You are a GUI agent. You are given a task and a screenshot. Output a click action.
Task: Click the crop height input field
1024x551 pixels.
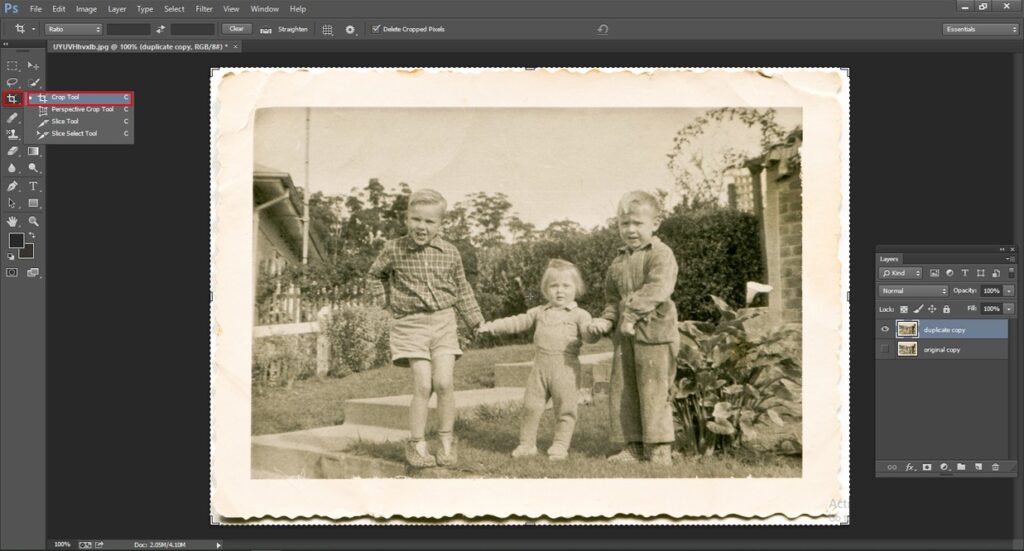coord(192,29)
